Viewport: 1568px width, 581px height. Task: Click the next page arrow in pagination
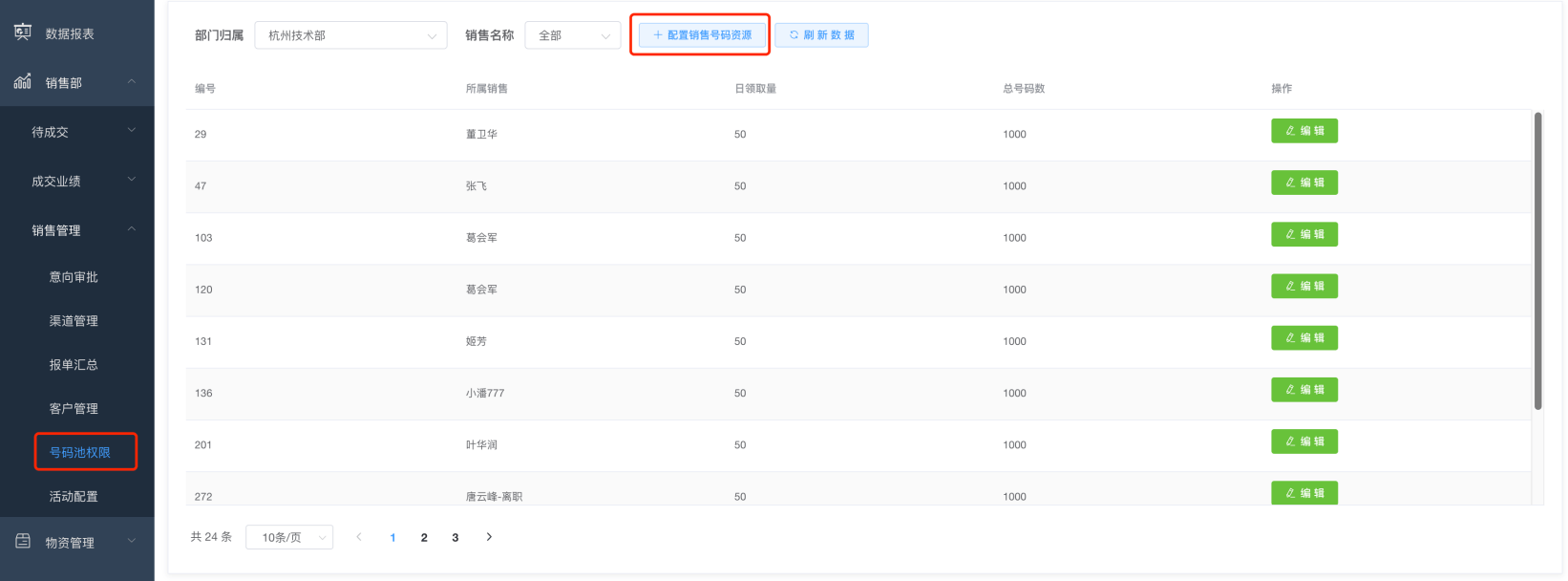click(x=489, y=537)
